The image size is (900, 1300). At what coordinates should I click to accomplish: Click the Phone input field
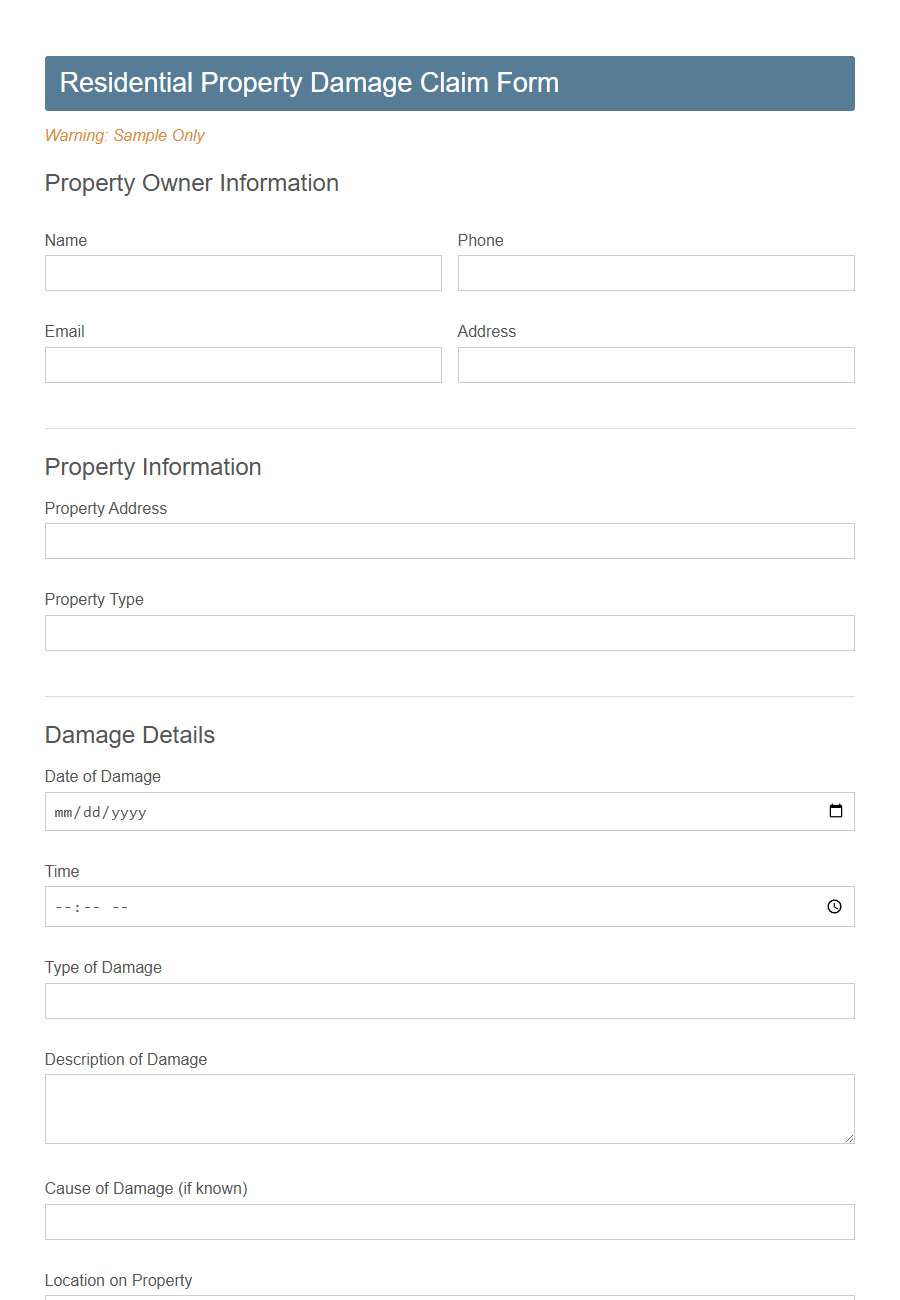click(x=655, y=272)
